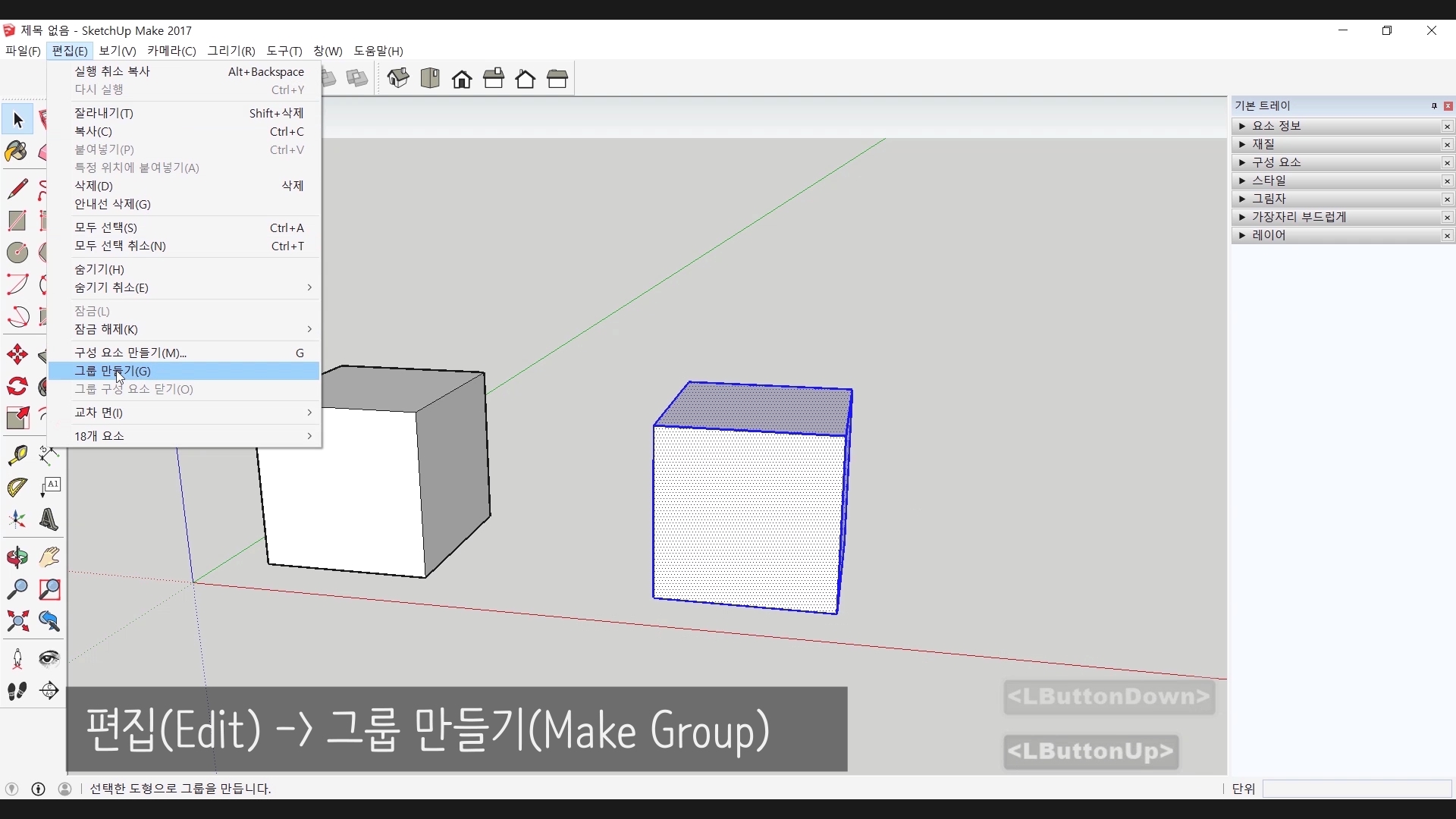1456x819 pixels.
Task: Select the Rotate tool
Action: pos(17,387)
